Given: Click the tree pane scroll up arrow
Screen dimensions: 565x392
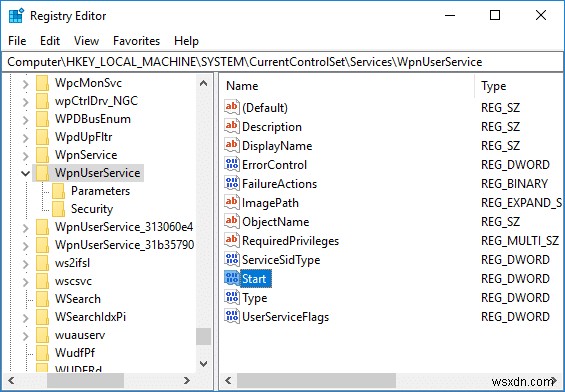Looking at the screenshot, I should [204, 83].
